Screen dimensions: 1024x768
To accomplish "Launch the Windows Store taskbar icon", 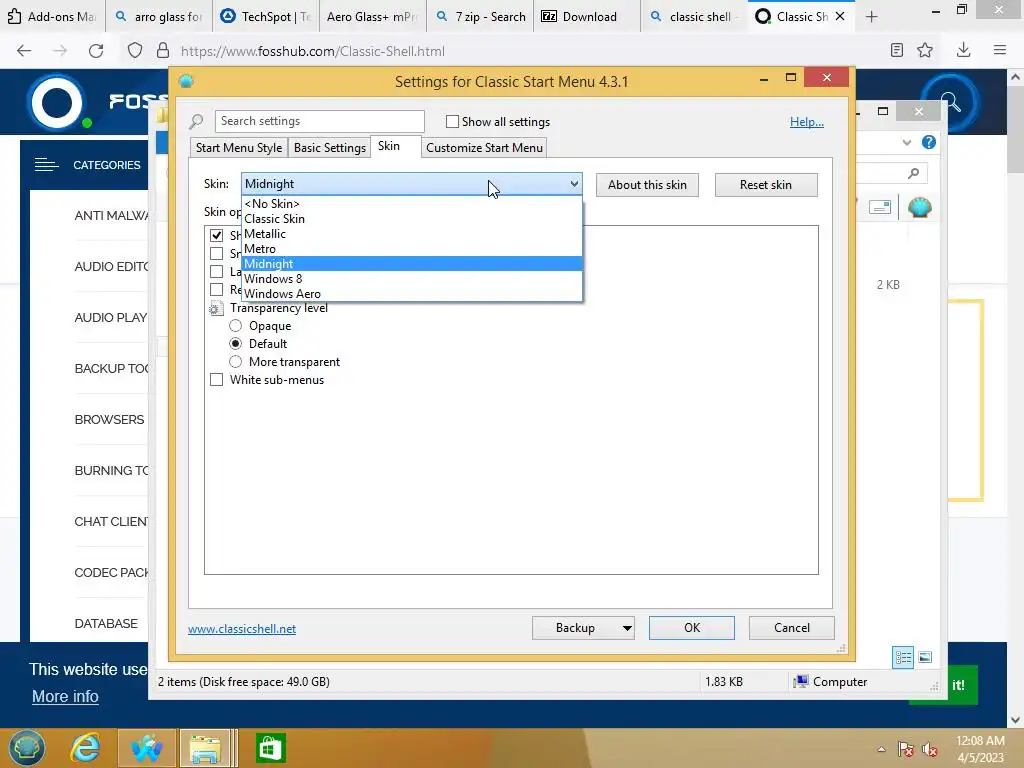I will pyautogui.click(x=270, y=748).
